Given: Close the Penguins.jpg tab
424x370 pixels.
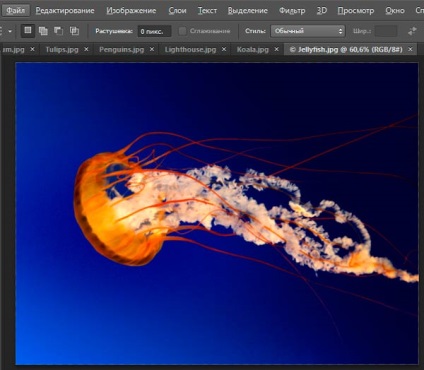Looking at the screenshot, I should pyautogui.click(x=152, y=49).
